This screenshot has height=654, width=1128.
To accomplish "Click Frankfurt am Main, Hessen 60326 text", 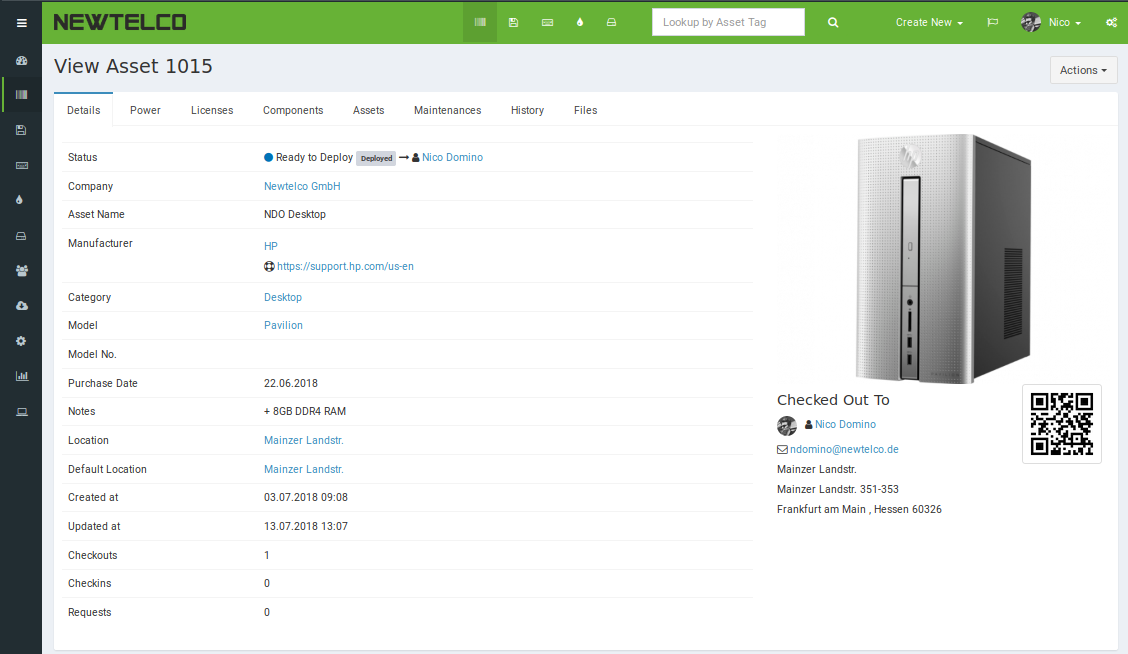I will click(859, 509).
